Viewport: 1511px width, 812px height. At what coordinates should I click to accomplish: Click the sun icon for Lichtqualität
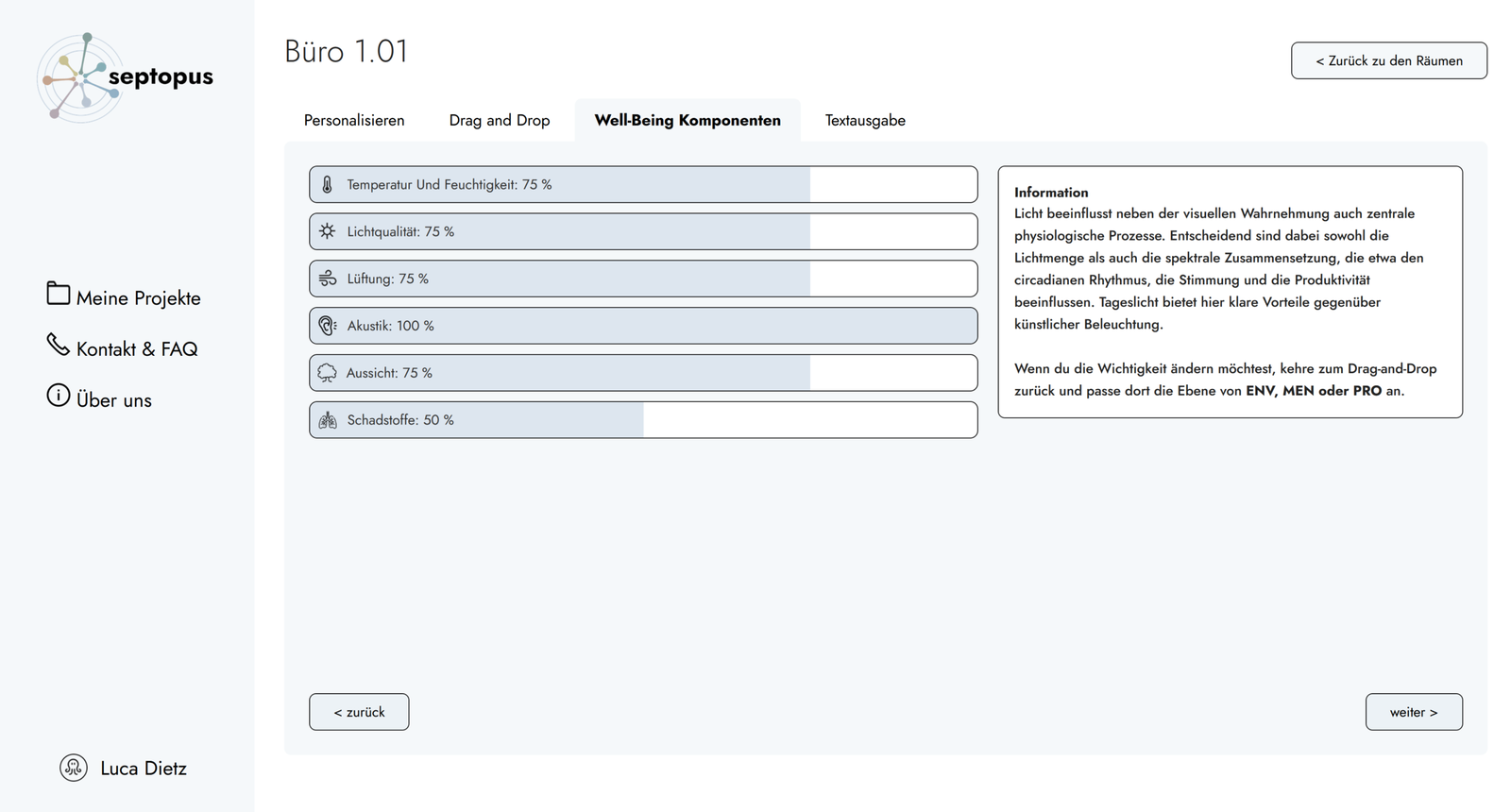(327, 231)
